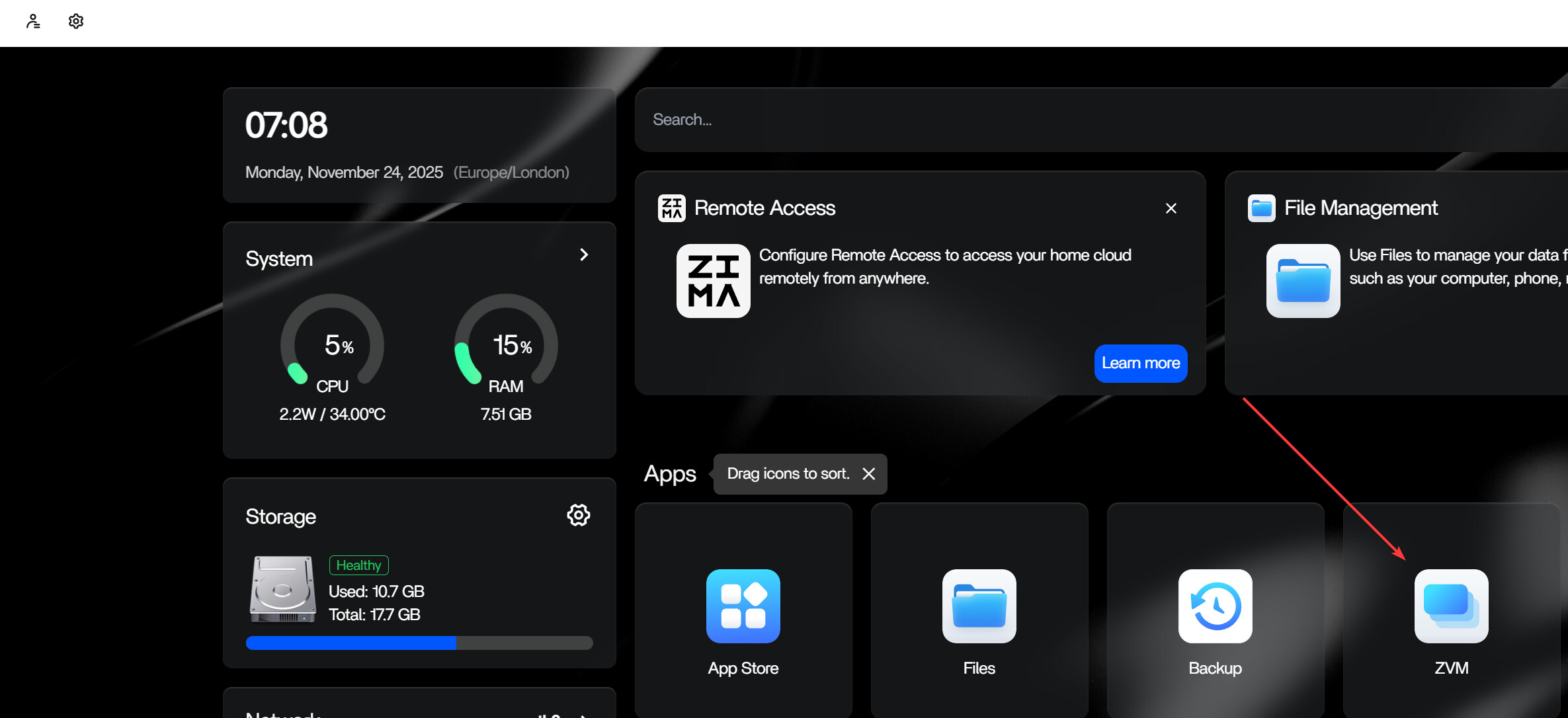The width and height of the screenshot is (1568, 718).
Task: Click the hard drive image
Action: pyautogui.click(x=282, y=588)
